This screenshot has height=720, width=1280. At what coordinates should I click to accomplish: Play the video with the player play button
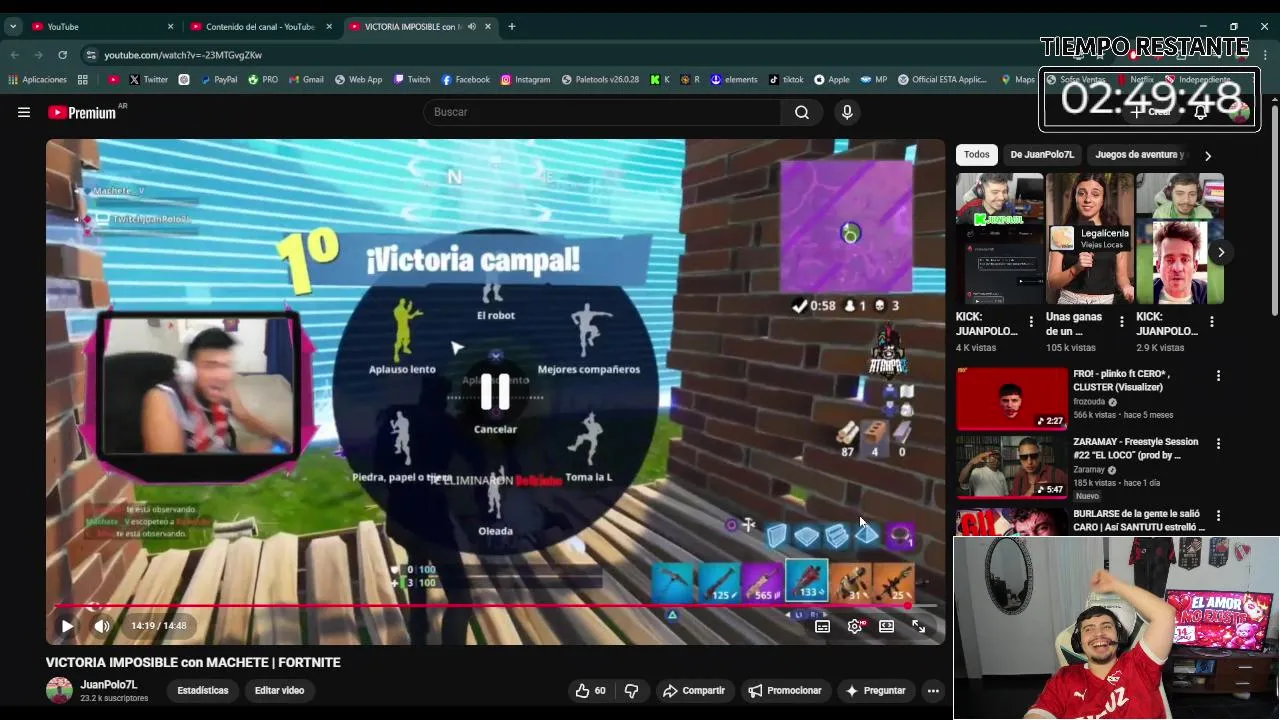click(x=67, y=626)
